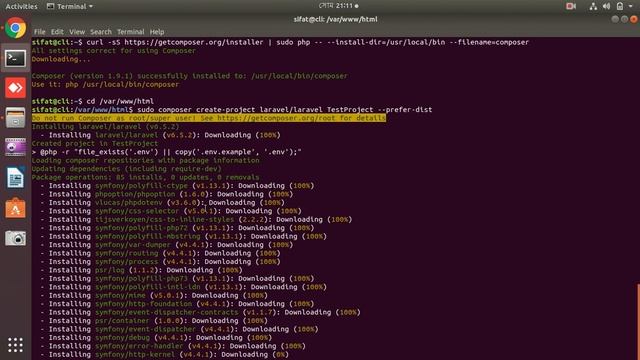Expand the system menu arrow

pyautogui.click(x=631, y=6)
